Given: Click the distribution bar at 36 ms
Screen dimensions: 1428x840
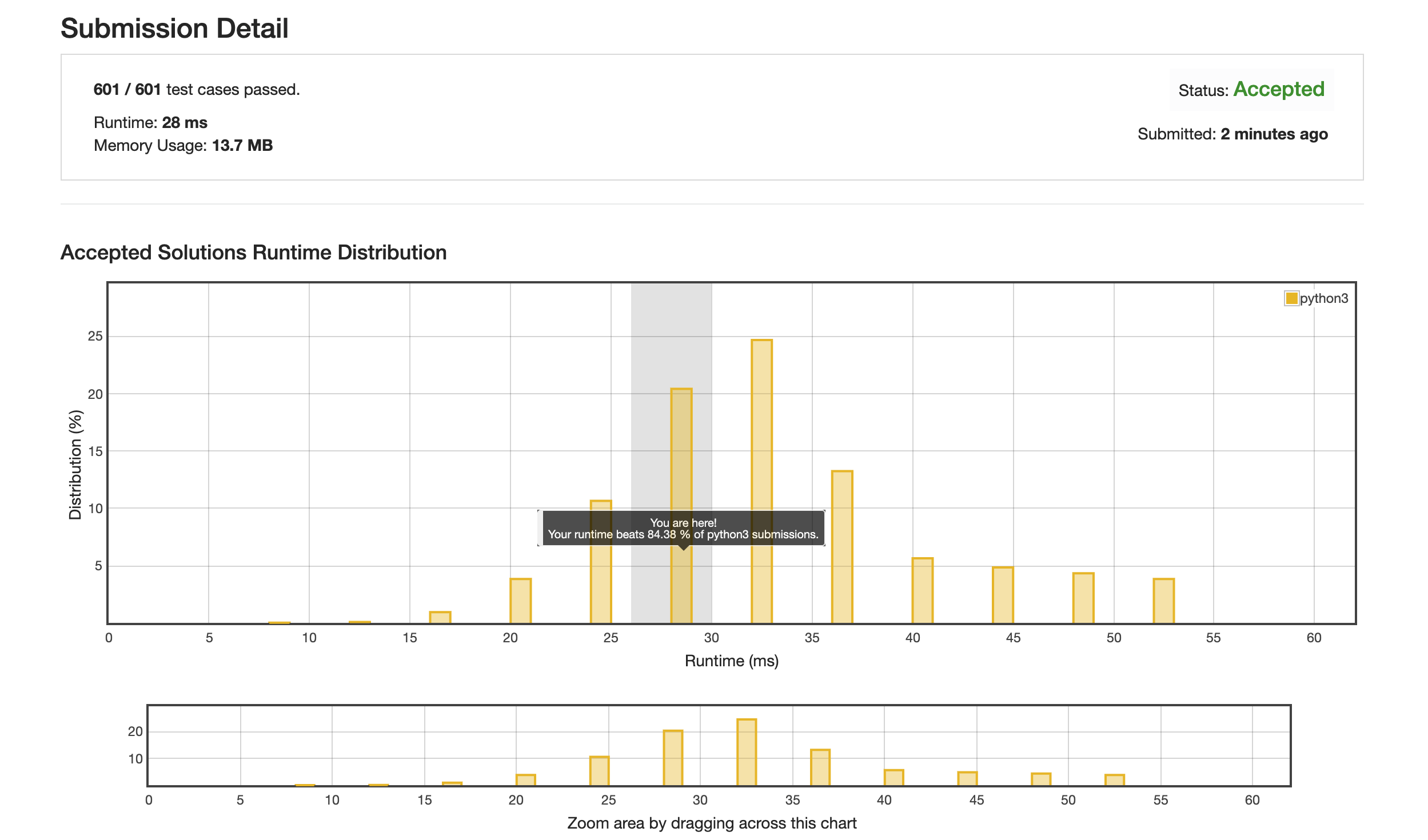Looking at the screenshot, I should pyautogui.click(x=842, y=546).
